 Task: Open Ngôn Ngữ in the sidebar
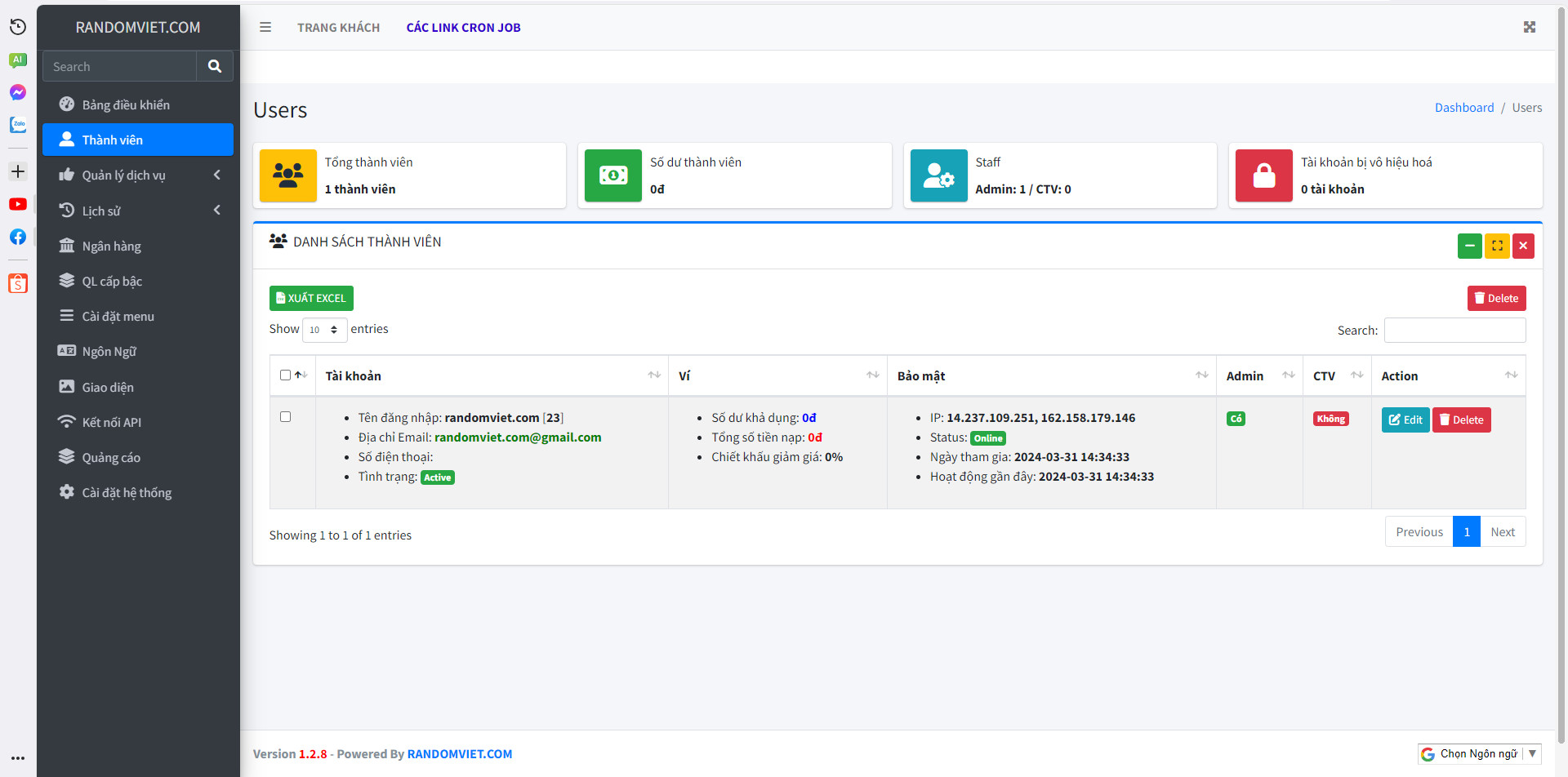pyautogui.click(x=138, y=351)
